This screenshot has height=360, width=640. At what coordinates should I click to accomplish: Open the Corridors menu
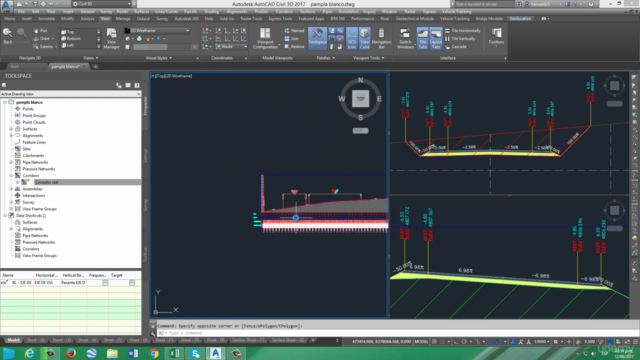pyautogui.click(x=284, y=12)
